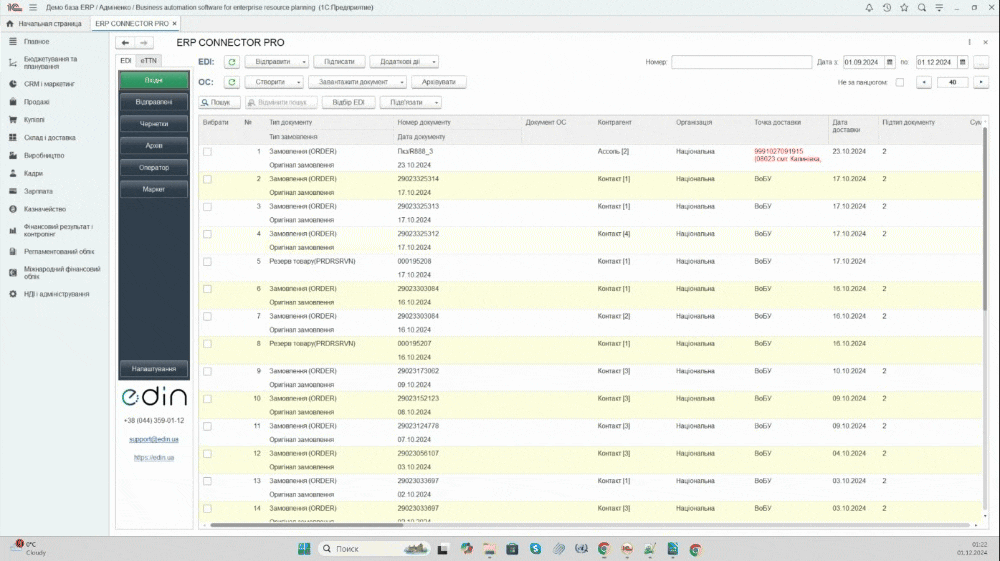Click the ОС row refresh icon
Image resolution: width=1000 pixels, height=561 pixels.
coord(232,82)
